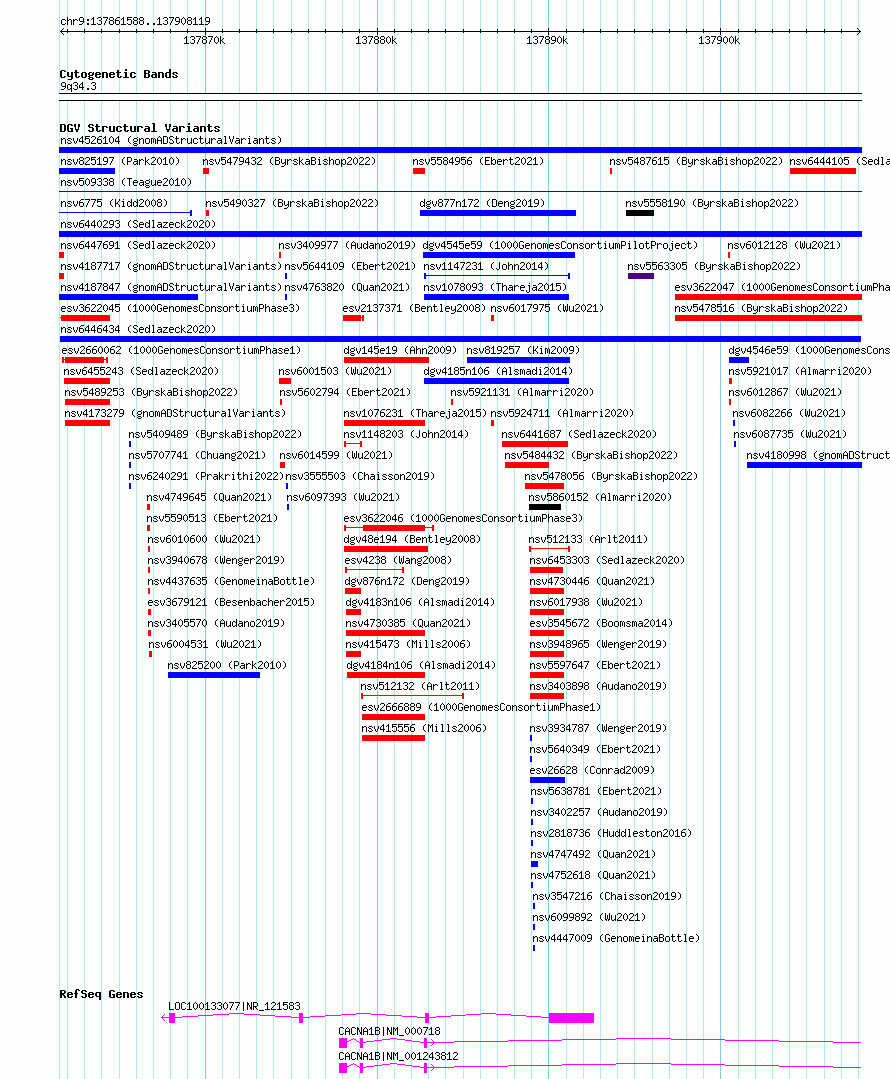Click nsv5584956 (Ebert2021) variant label
Screen dimensions: 890x1079
coord(478,161)
